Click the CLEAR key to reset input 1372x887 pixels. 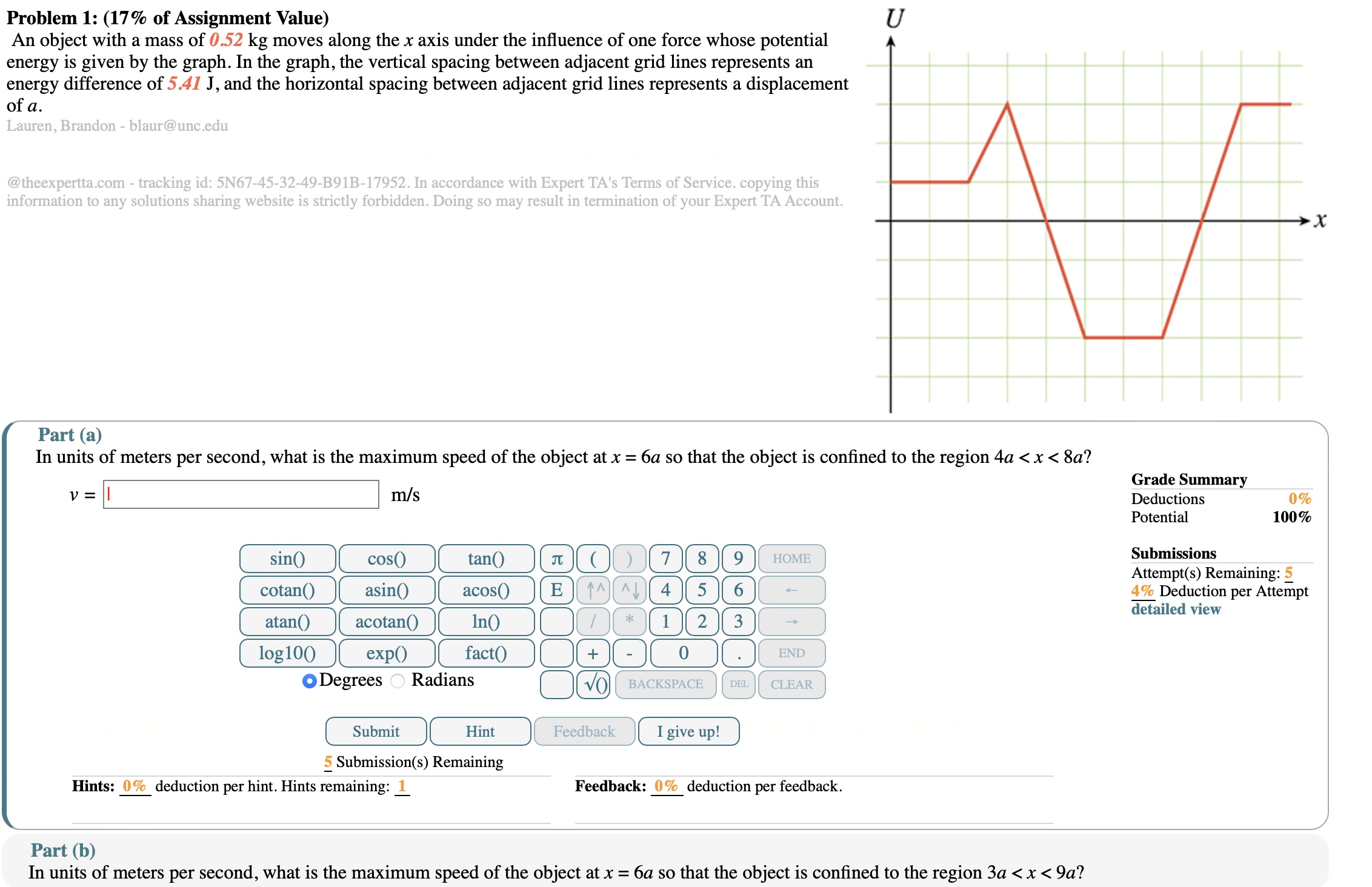(791, 685)
